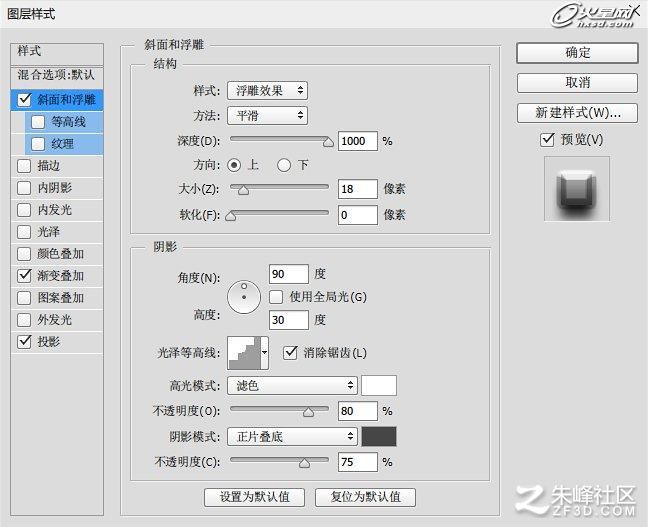Viewport: 648px width, 527px height.
Task: Uncheck 消除锯齿(L) checkbox
Action: click(x=290, y=353)
